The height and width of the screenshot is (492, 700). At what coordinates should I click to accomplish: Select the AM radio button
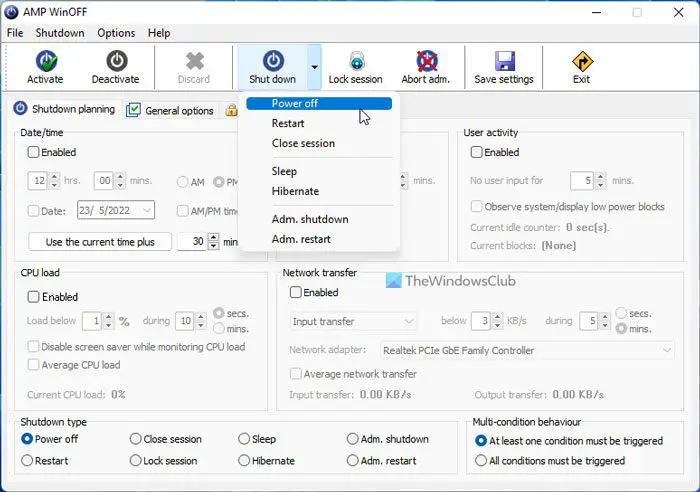pyautogui.click(x=183, y=182)
